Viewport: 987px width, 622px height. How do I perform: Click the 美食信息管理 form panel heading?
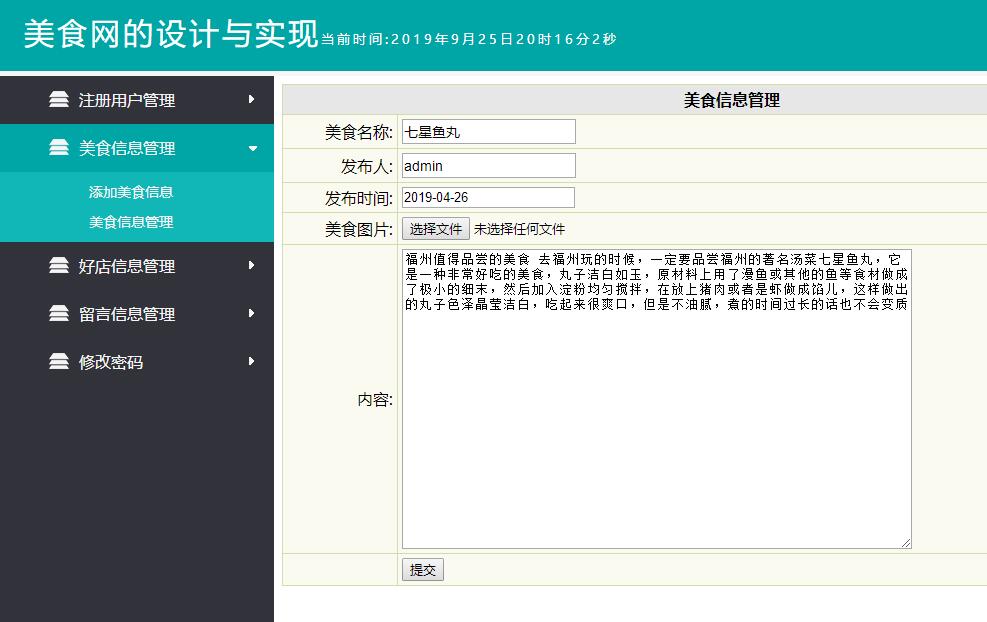click(x=731, y=100)
